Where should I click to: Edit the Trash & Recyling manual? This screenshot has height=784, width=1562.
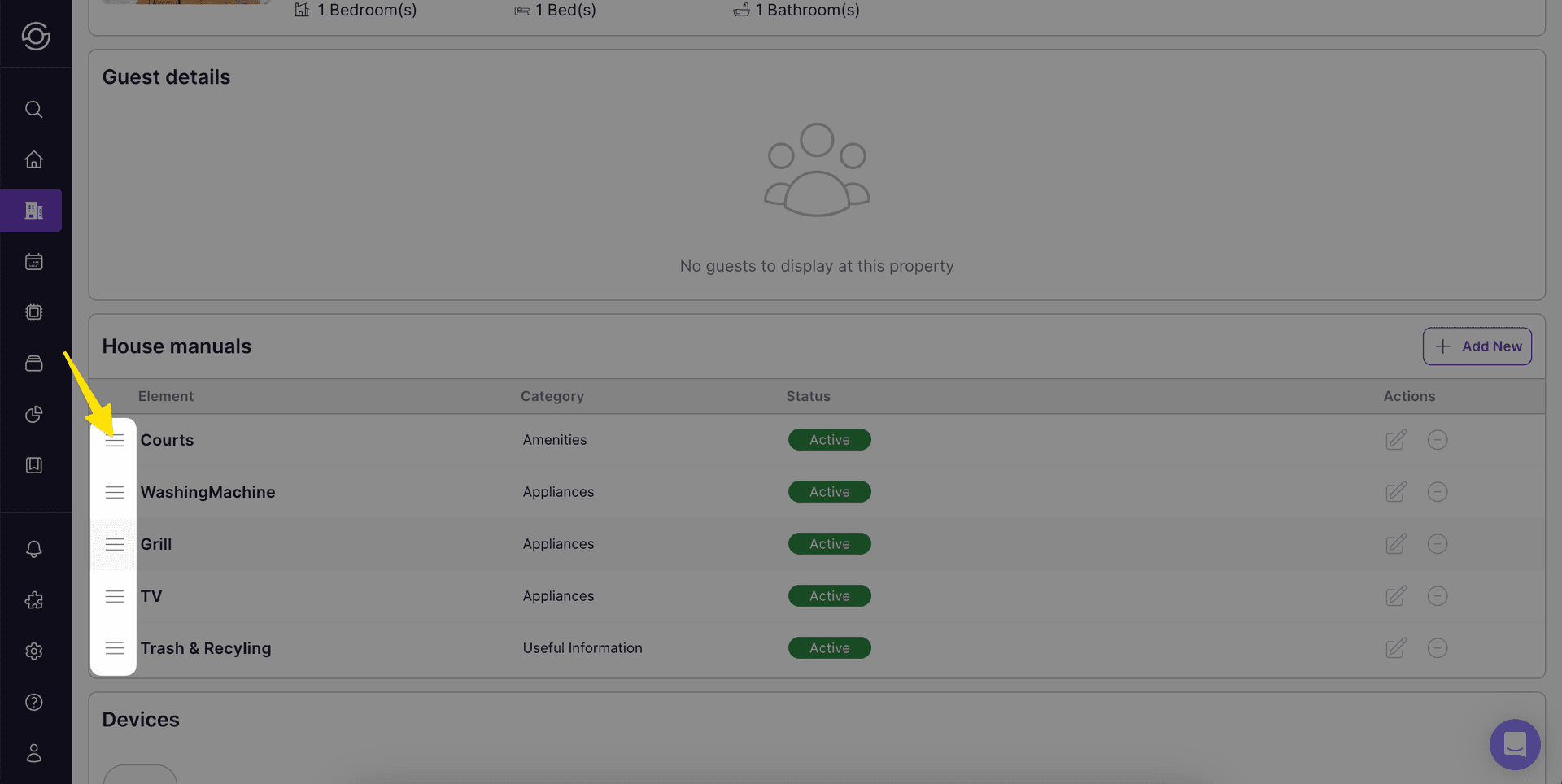pyautogui.click(x=1395, y=648)
